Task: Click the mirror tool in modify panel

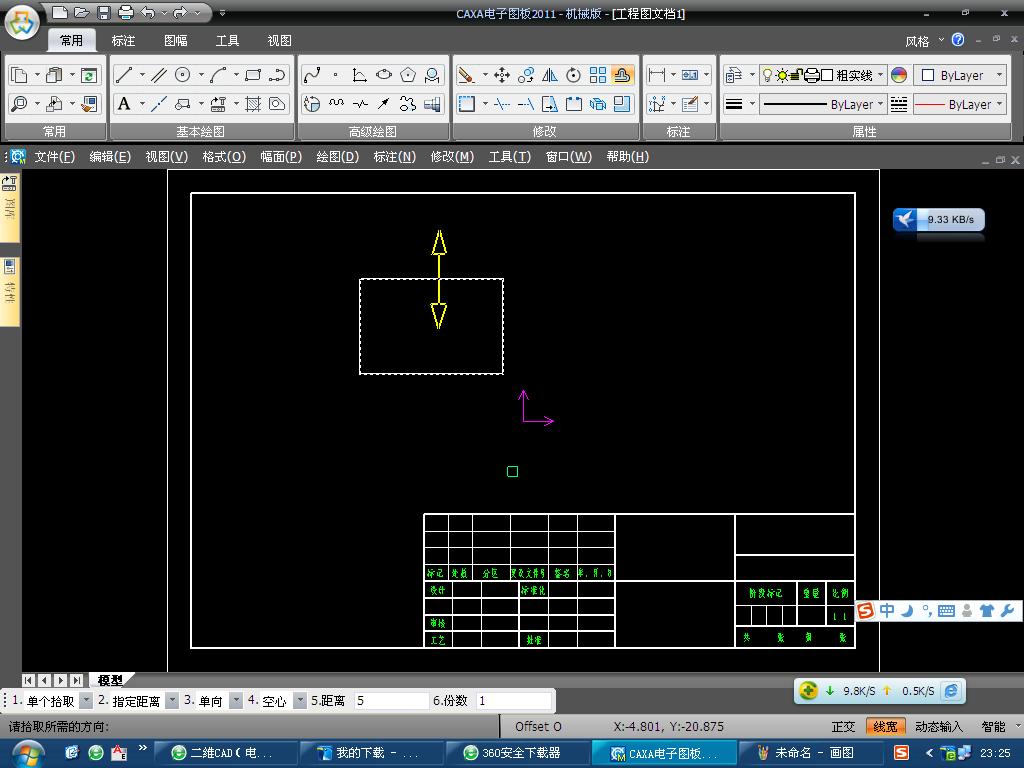Action: pos(550,75)
